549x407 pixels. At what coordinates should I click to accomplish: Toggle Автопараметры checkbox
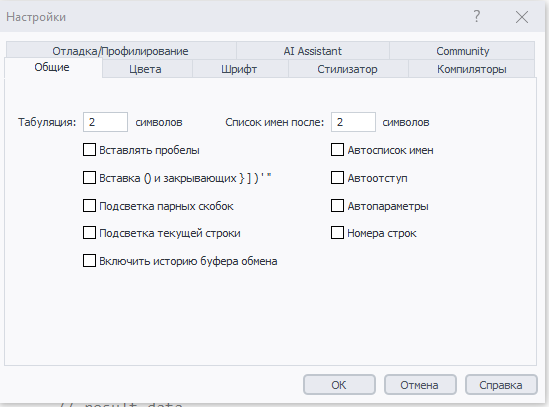coord(337,206)
